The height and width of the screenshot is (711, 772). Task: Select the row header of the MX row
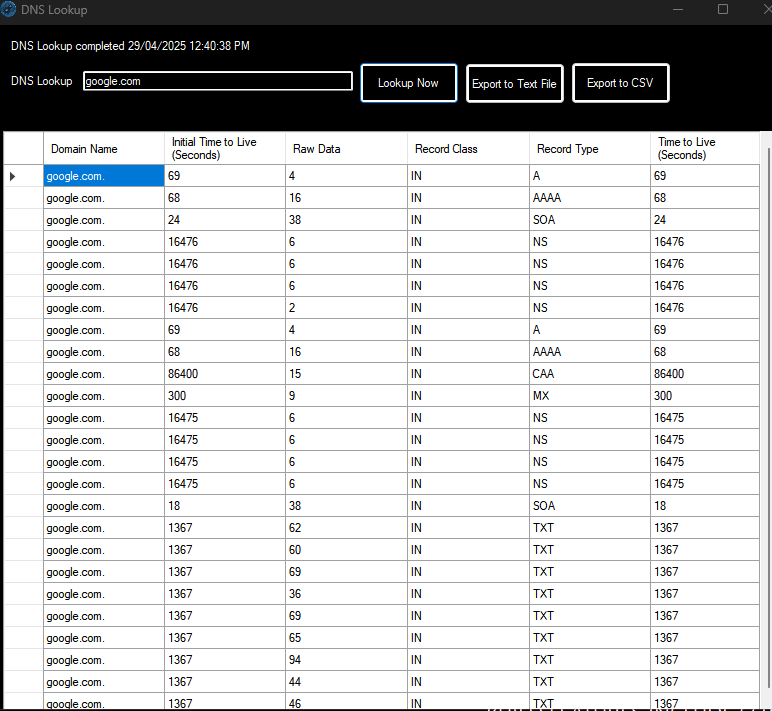24,396
